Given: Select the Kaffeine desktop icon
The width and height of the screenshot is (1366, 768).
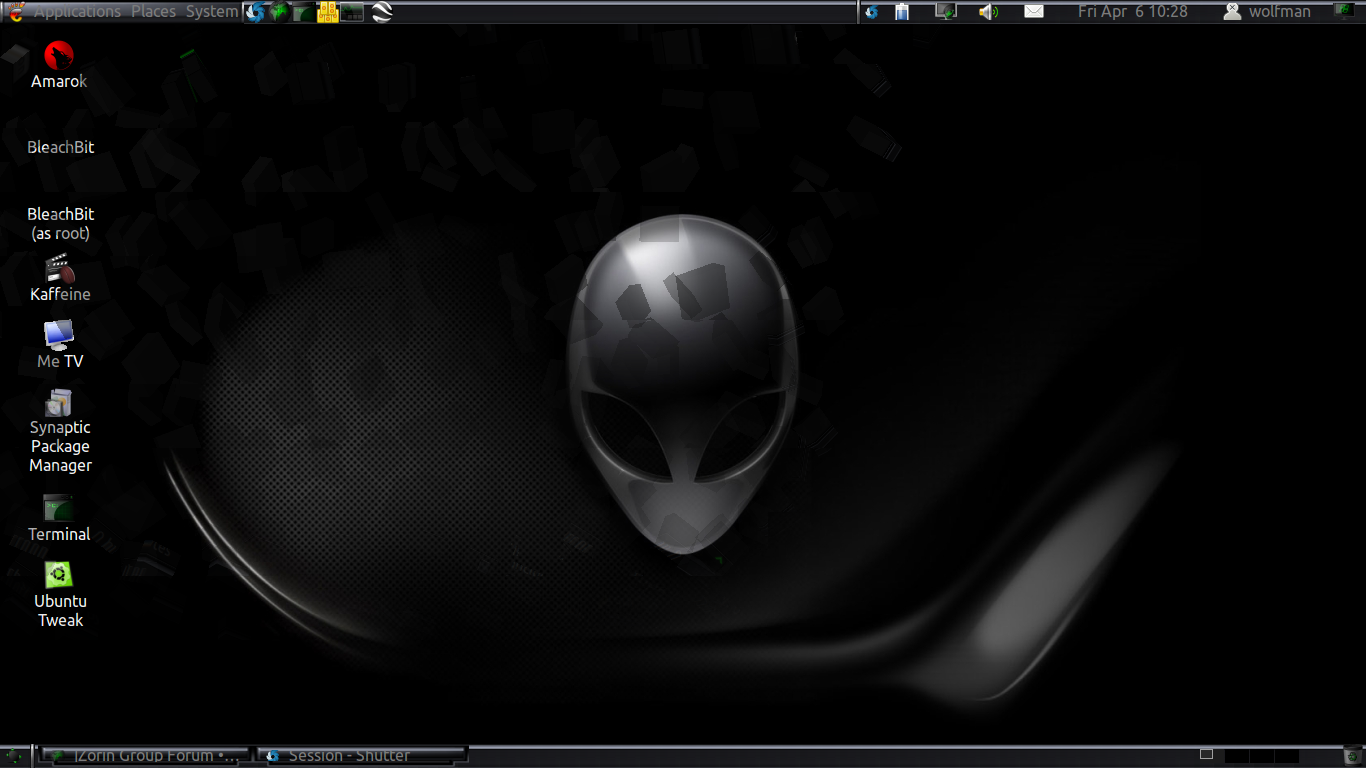Looking at the screenshot, I should point(60,279).
